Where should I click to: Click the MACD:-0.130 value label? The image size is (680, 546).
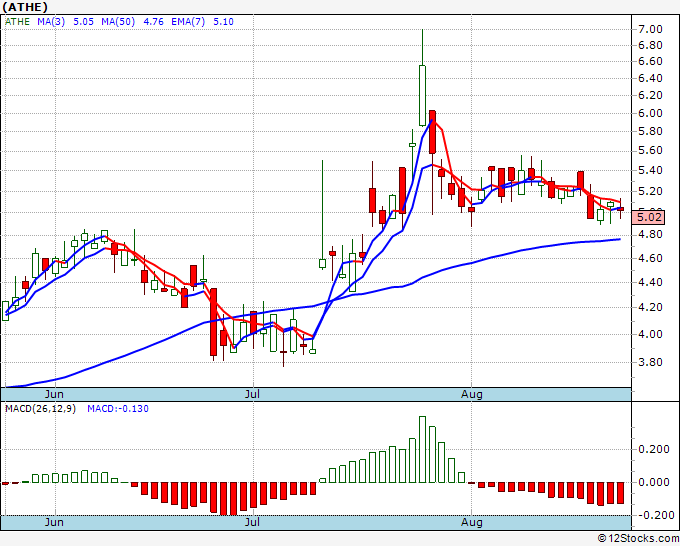click(x=118, y=409)
